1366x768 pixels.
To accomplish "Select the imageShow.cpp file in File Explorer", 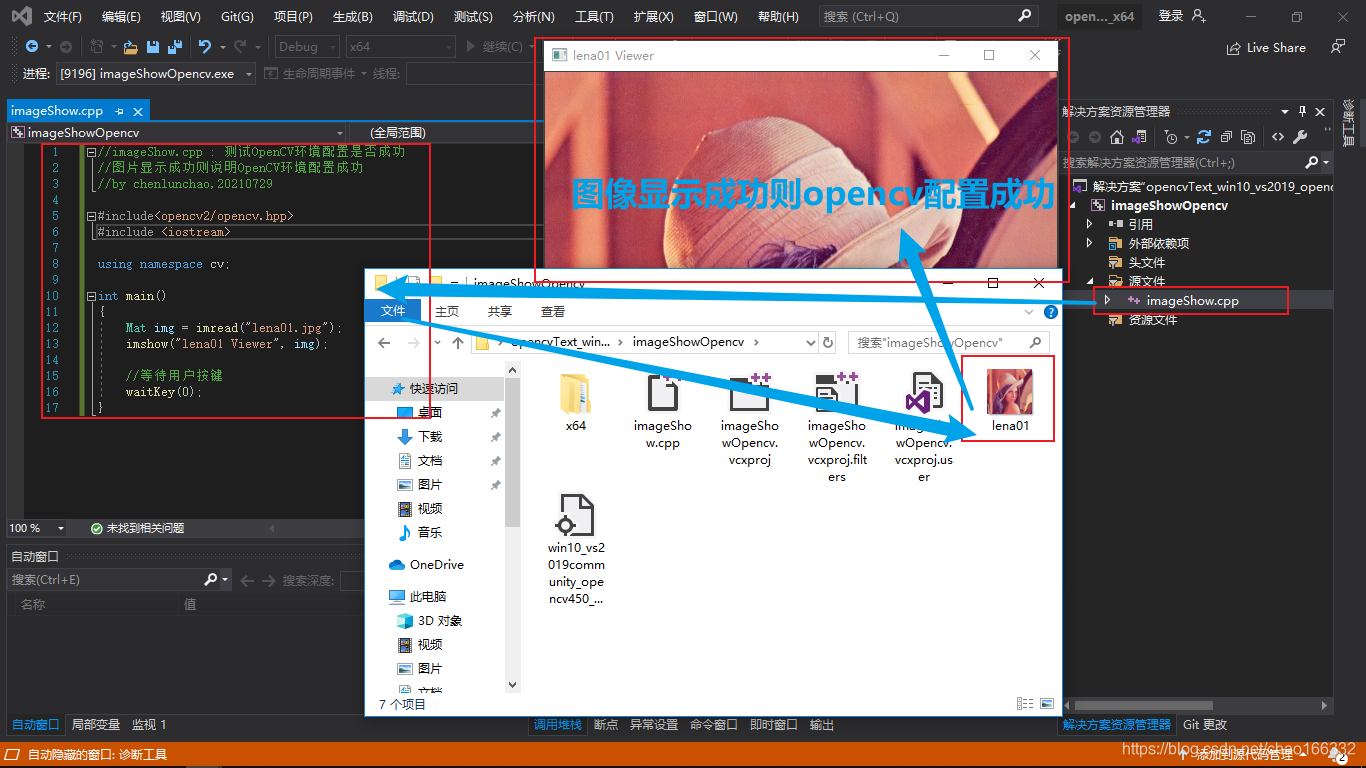I will click(662, 410).
